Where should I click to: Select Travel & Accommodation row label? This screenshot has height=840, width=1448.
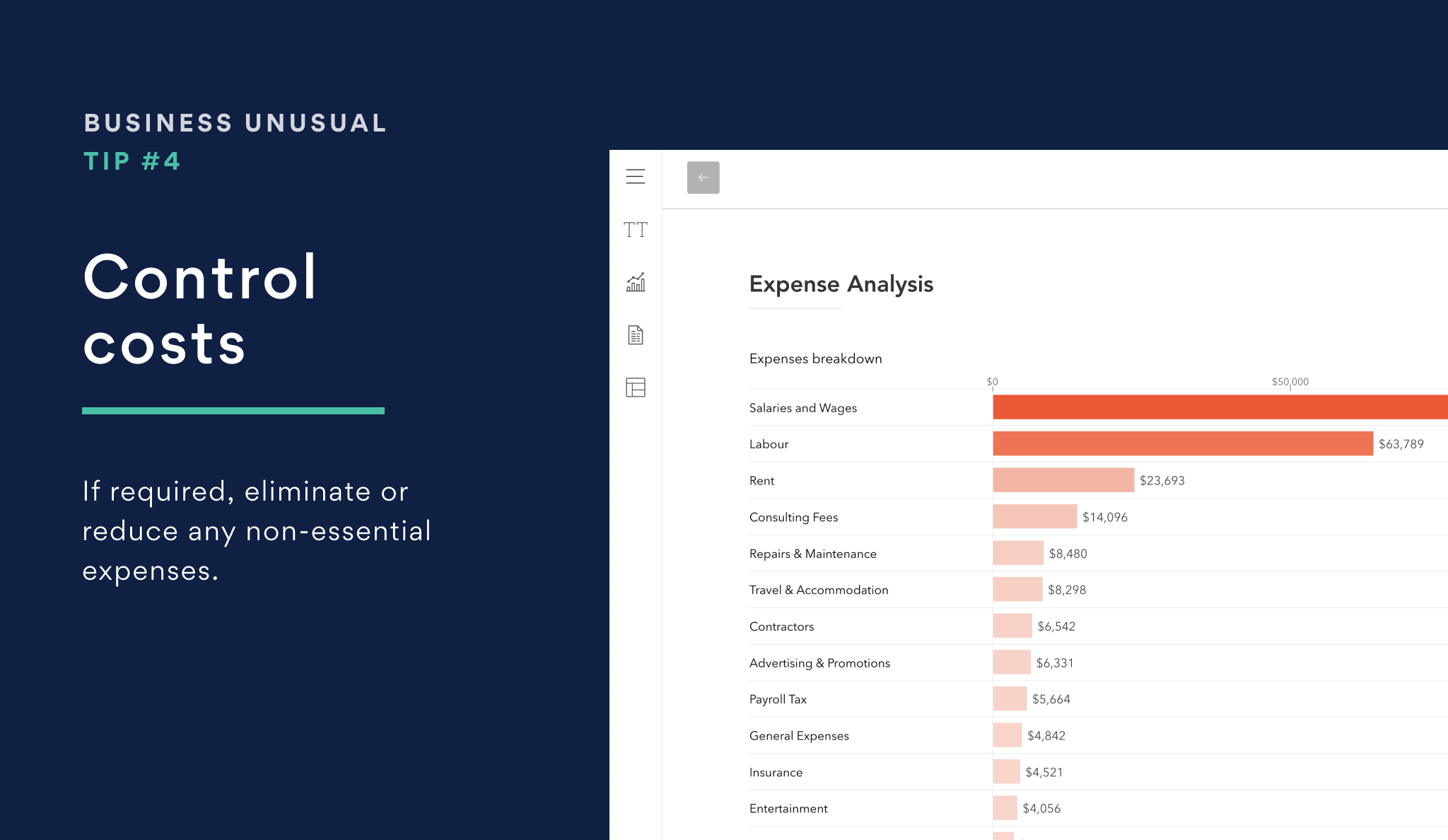click(x=819, y=590)
